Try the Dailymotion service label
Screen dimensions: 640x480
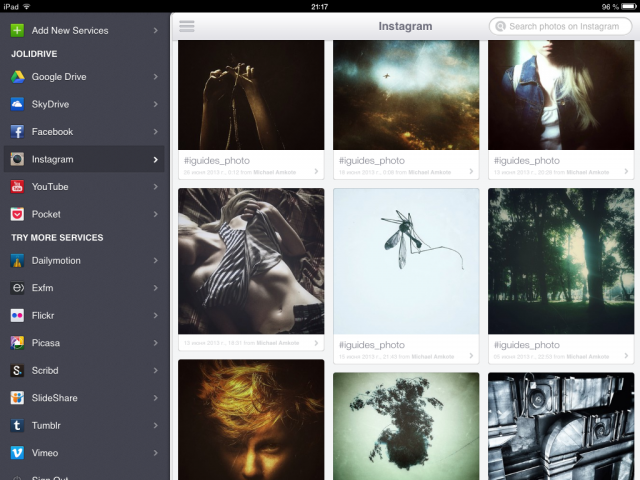pos(56,260)
